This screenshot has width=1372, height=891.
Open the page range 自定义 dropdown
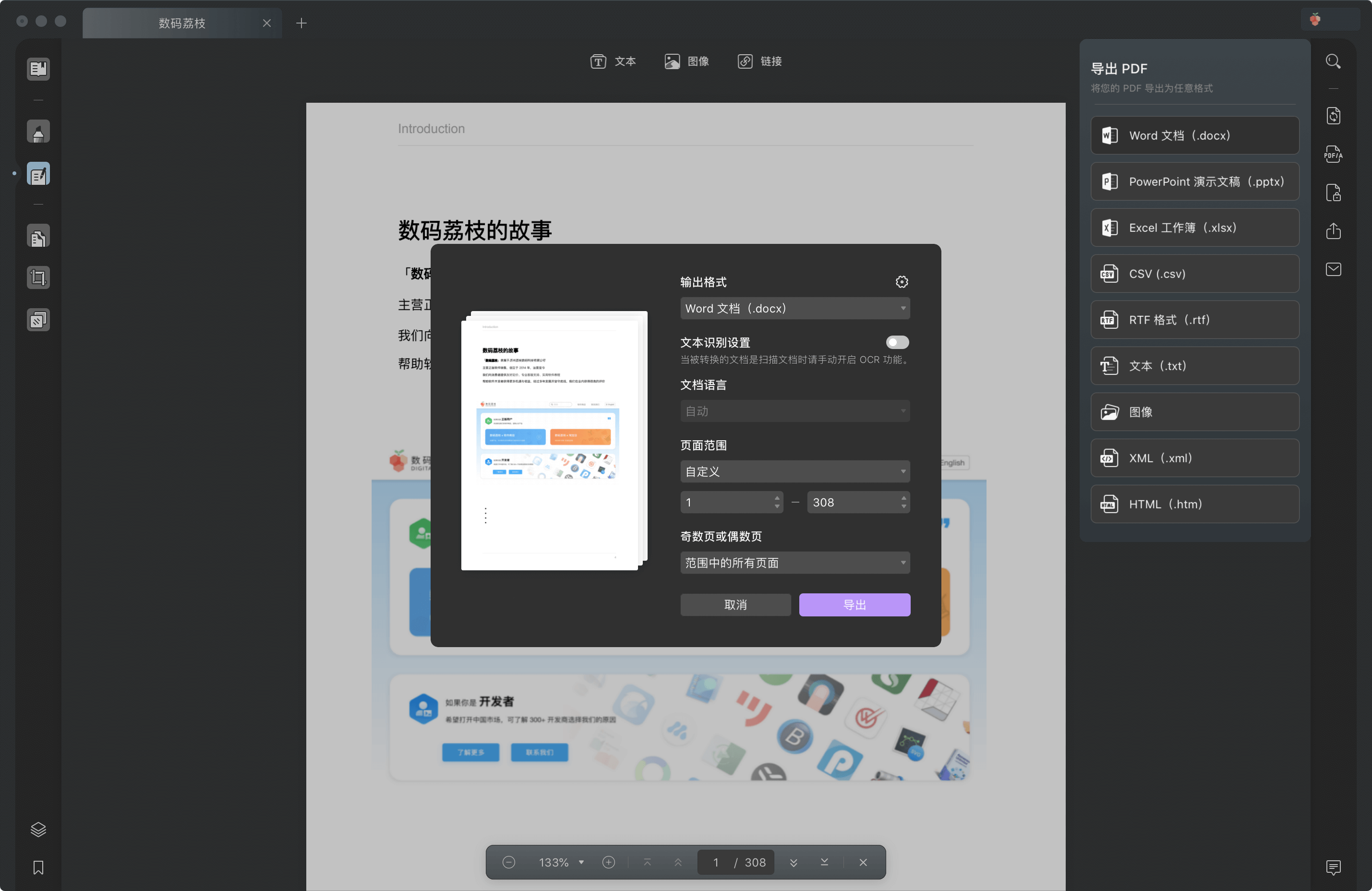pyautogui.click(x=794, y=471)
